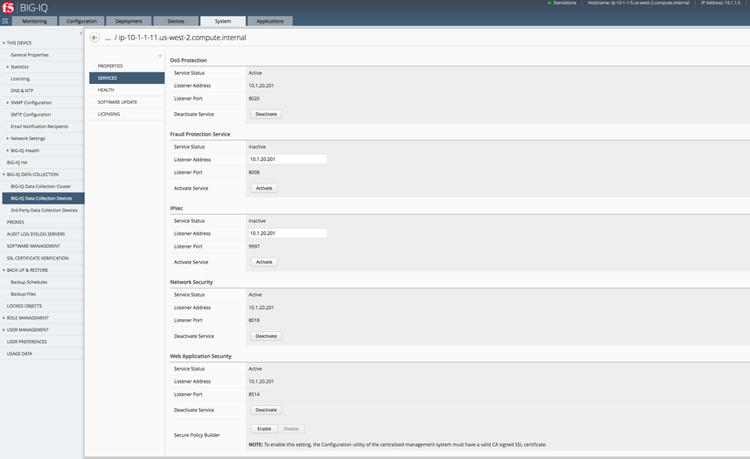Expand USER MANAGEMENT section
750x459 pixels.
(x=4, y=330)
